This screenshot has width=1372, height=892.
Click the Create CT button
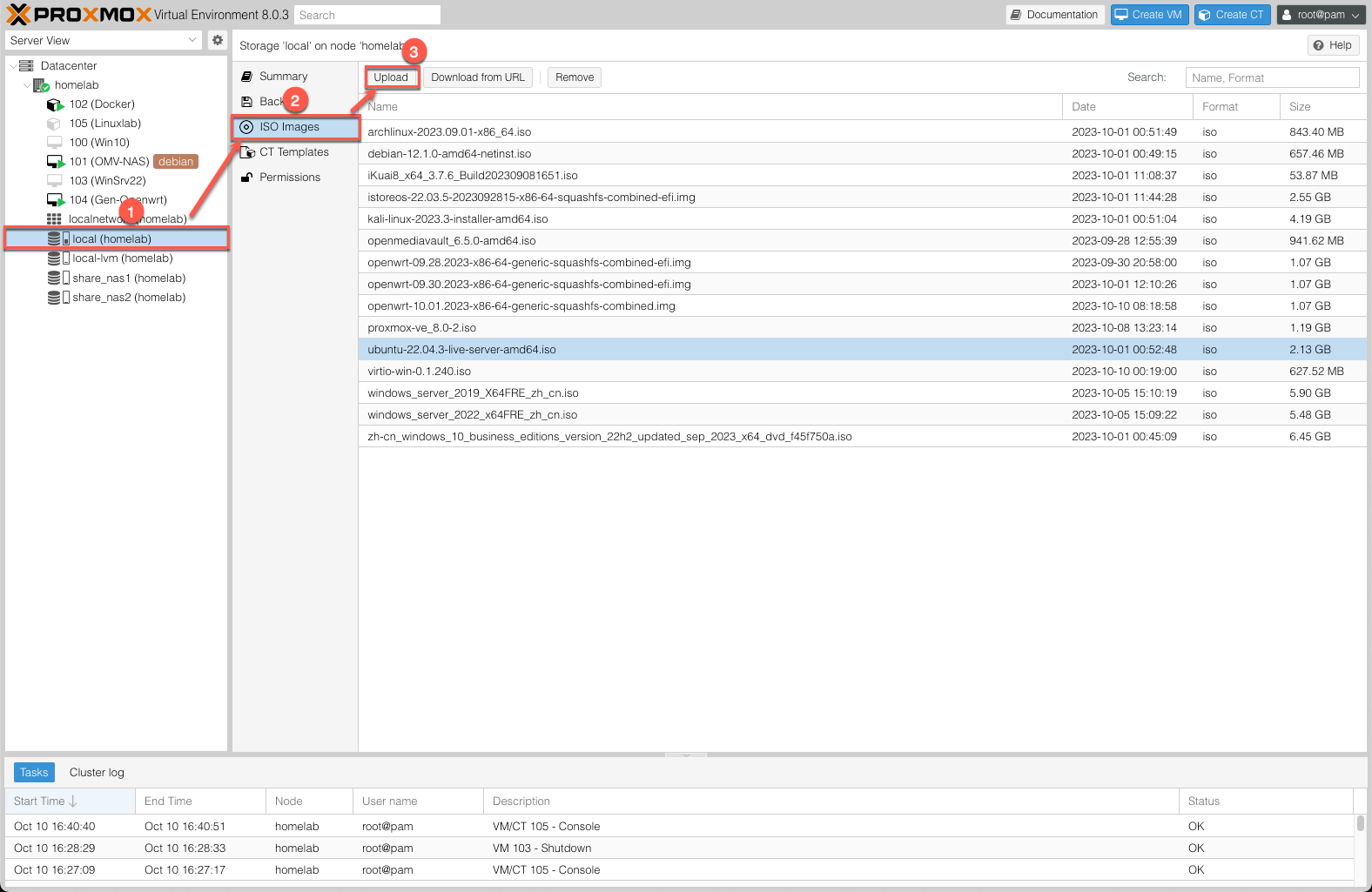[x=1232, y=15]
